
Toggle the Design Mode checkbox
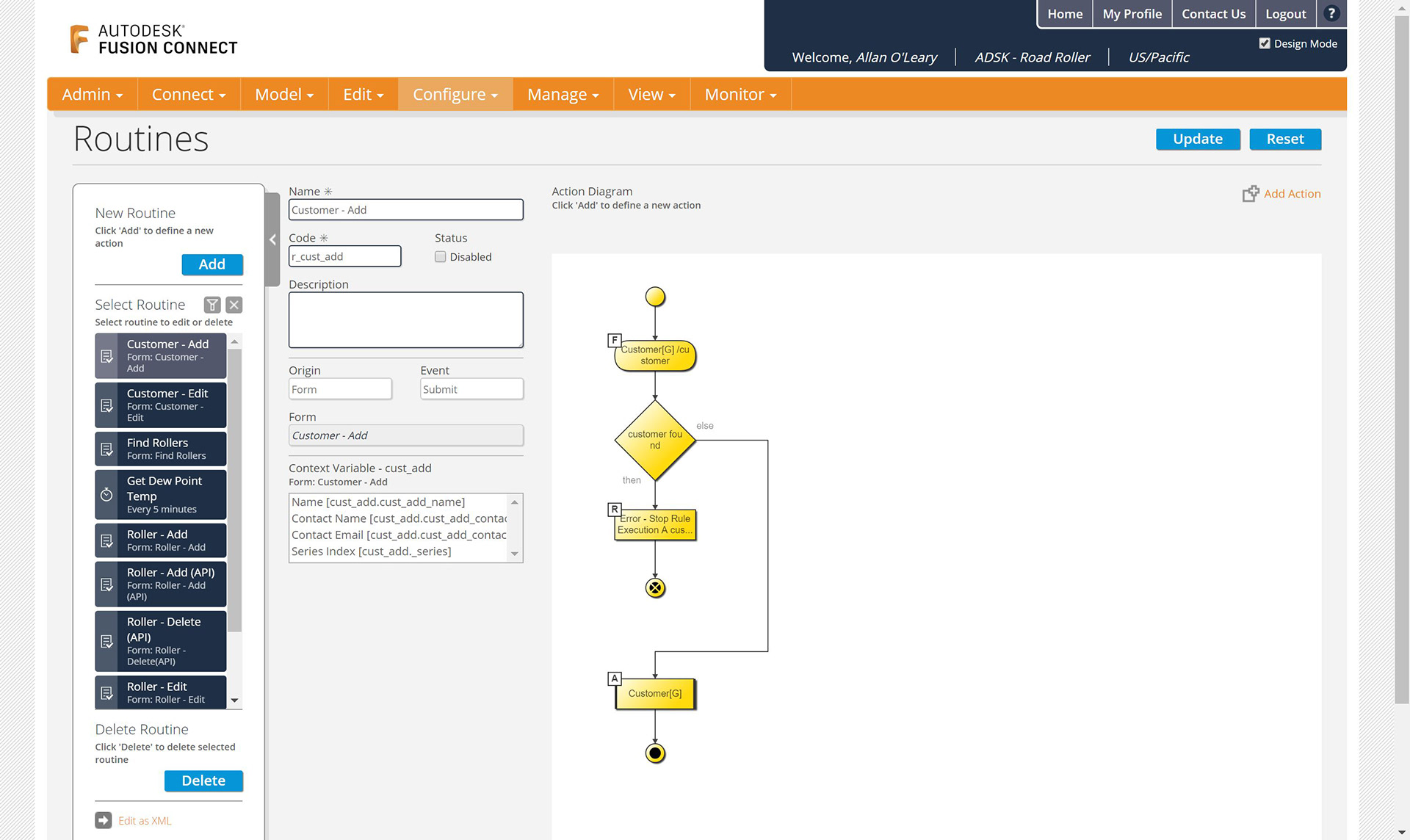click(x=1265, y=43)
